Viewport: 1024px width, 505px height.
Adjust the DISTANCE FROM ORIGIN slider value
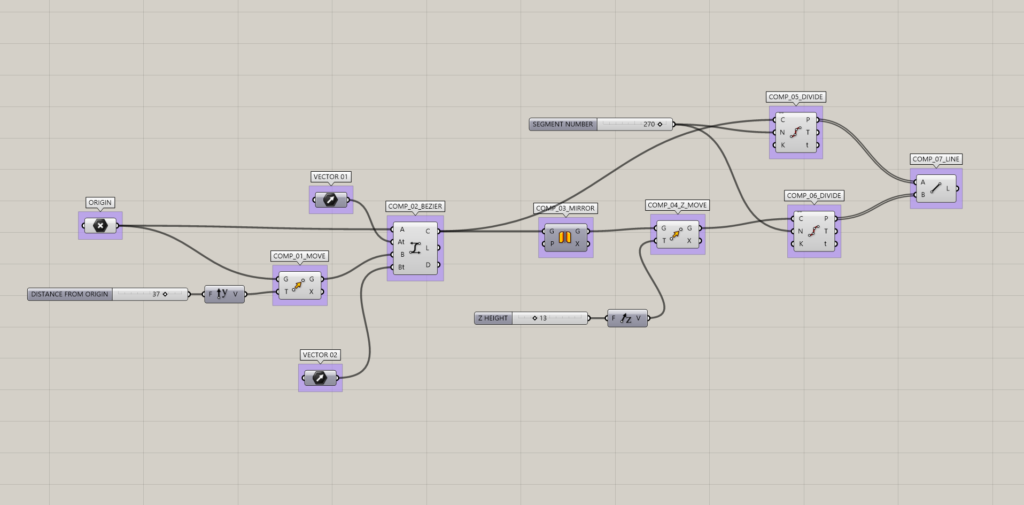tap(150, 294)
